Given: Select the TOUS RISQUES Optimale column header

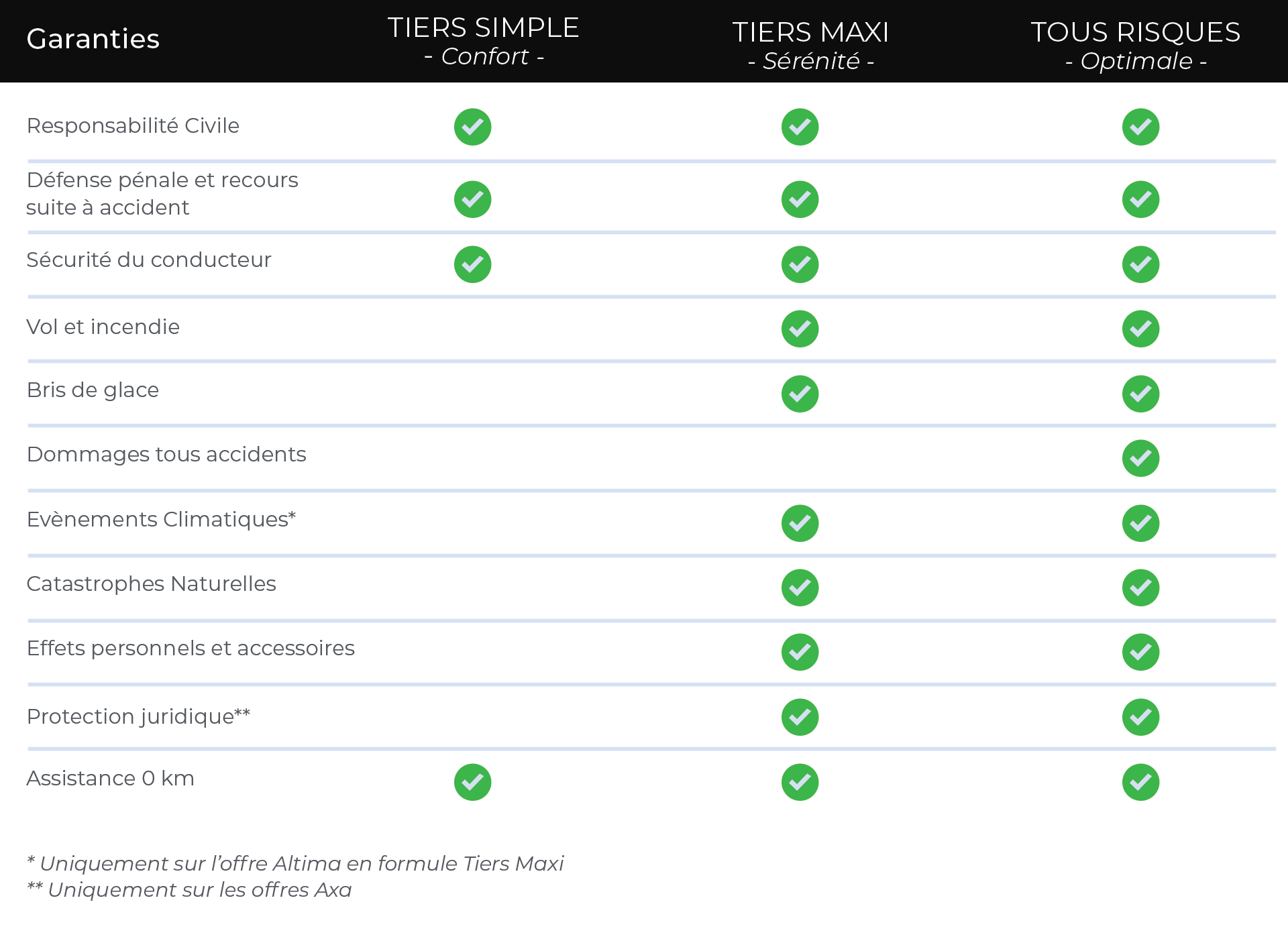Looking at the screenshot, I should [1136, 46].
